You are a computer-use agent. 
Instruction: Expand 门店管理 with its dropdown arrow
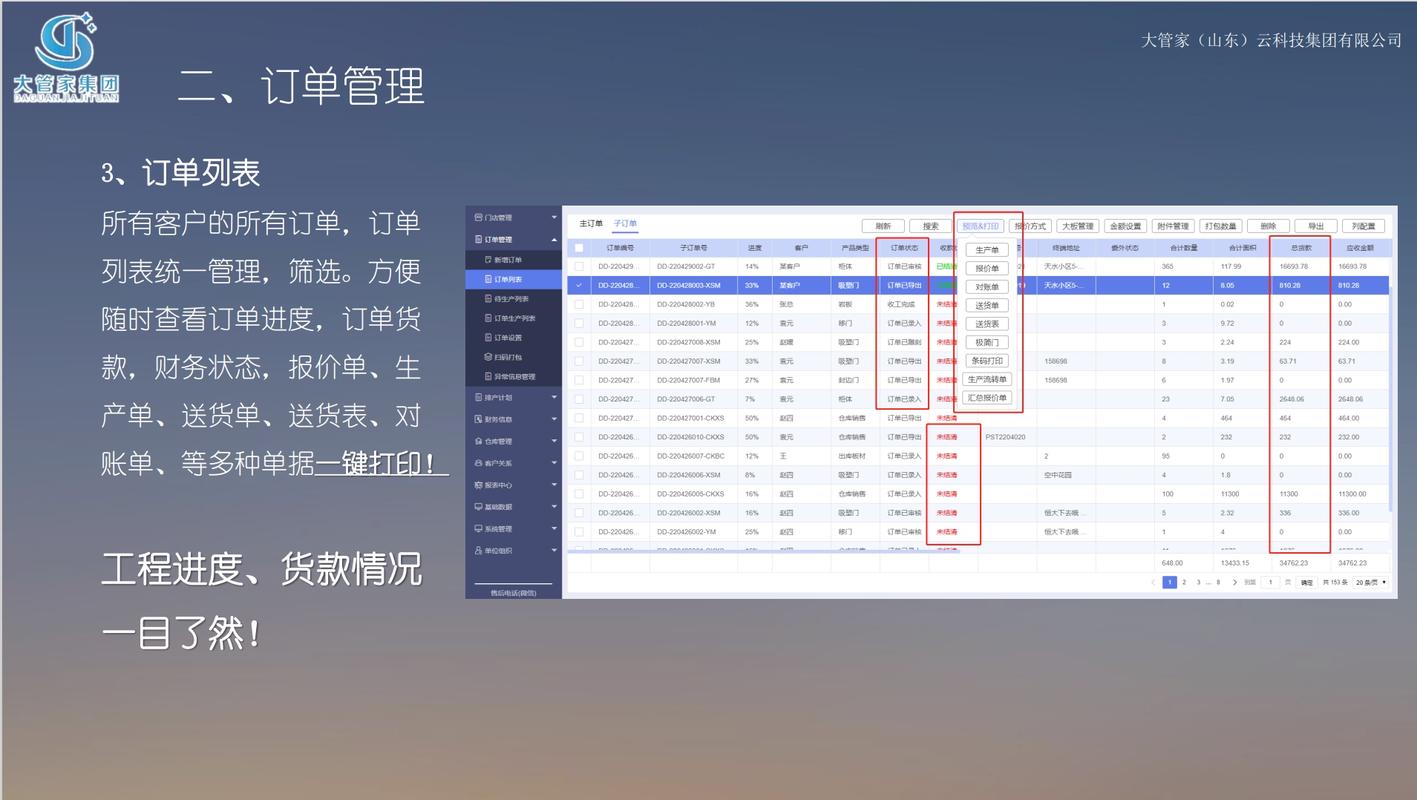(554, 217)
